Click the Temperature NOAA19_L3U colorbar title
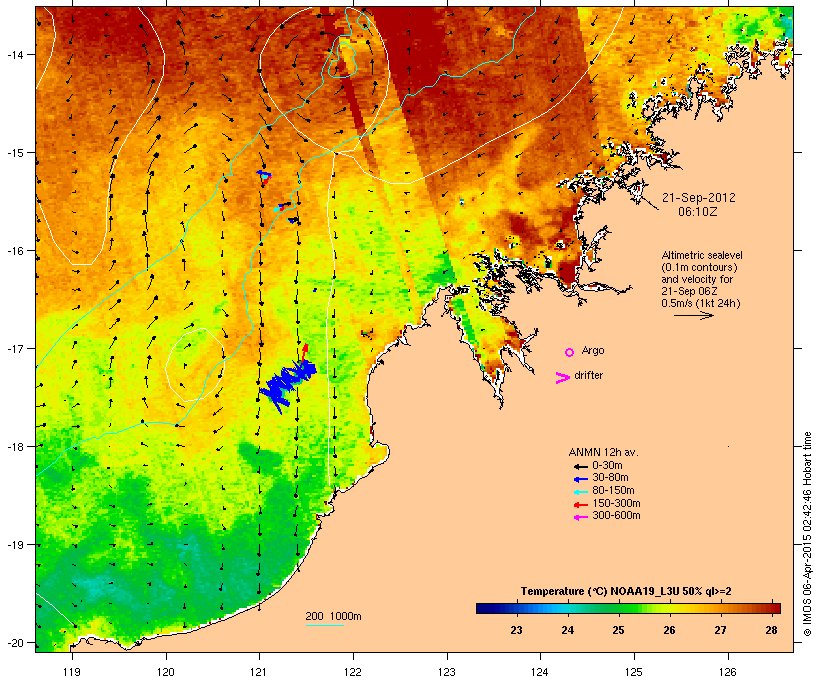820x680 pixels. pos(626,592)
